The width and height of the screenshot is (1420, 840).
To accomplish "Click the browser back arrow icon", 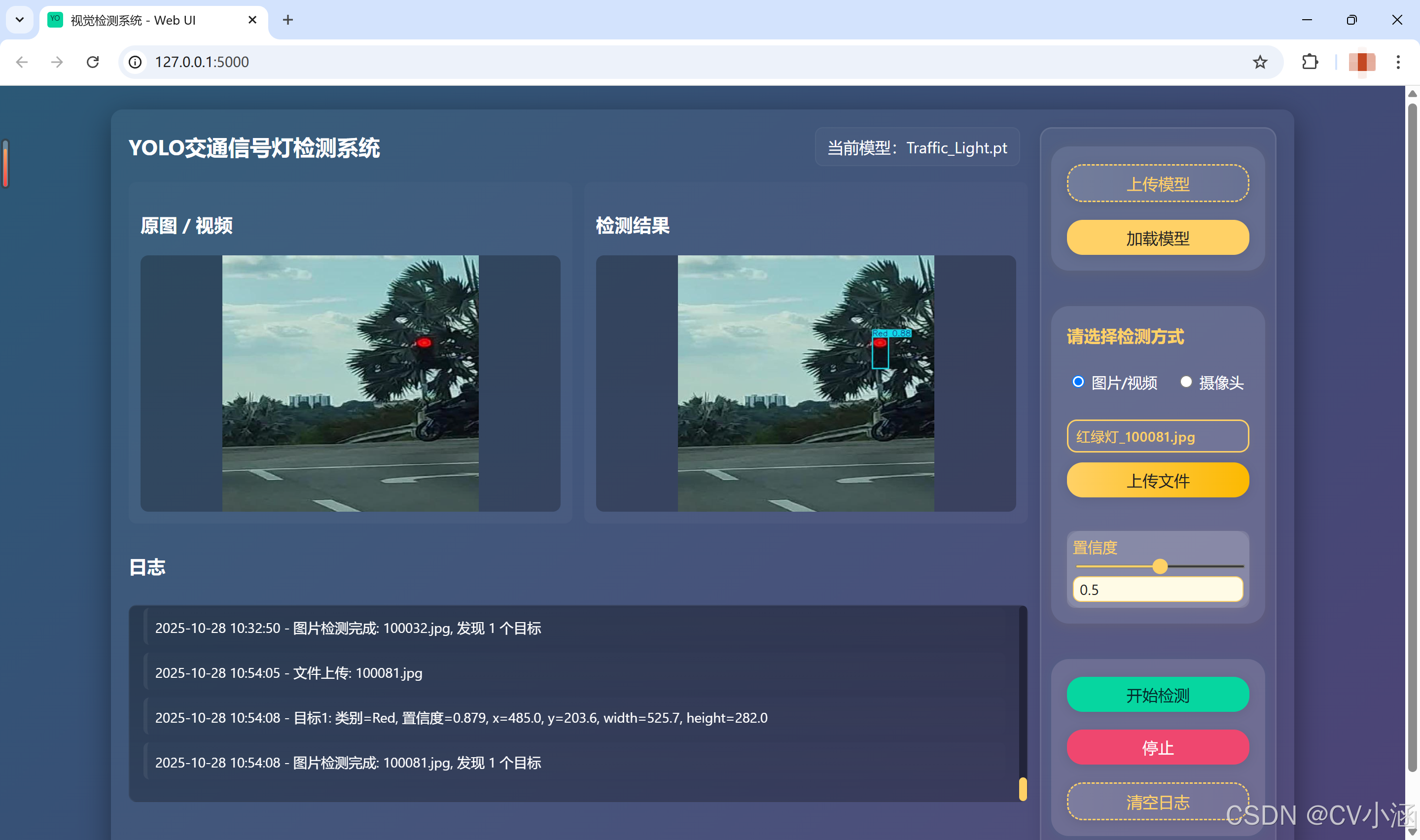I will click(22, 62).
